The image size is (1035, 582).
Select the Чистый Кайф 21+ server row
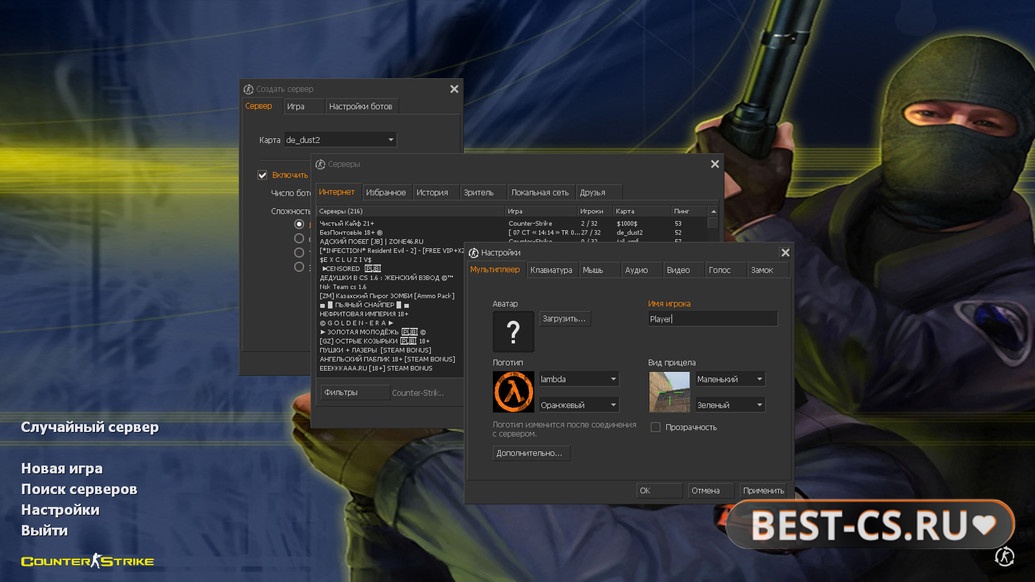[512, 224]
